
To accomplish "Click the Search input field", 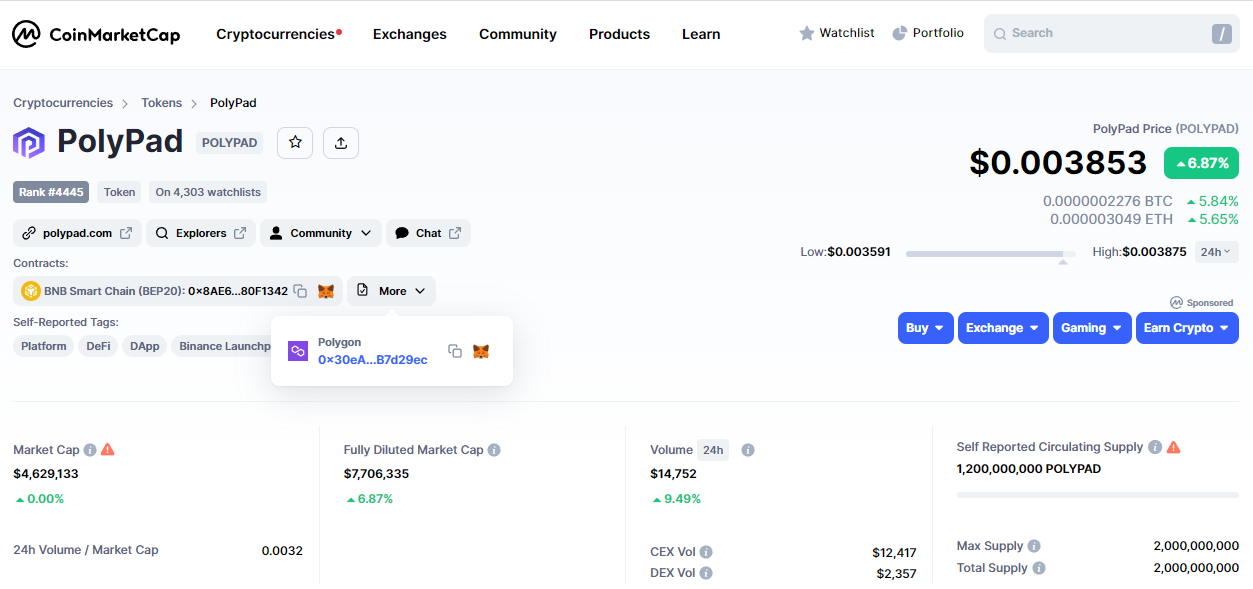I will pyautogui.click(x=1111, y=33).
